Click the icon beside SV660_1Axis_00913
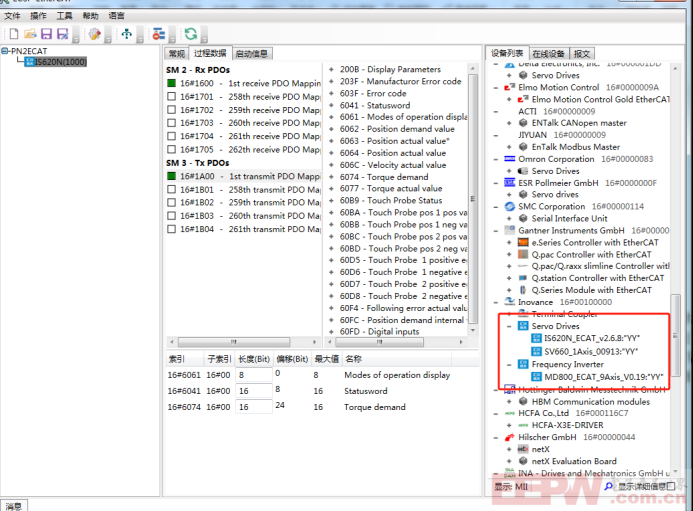Viewport: 693px width, 511px height. click(x=536, y=351)
